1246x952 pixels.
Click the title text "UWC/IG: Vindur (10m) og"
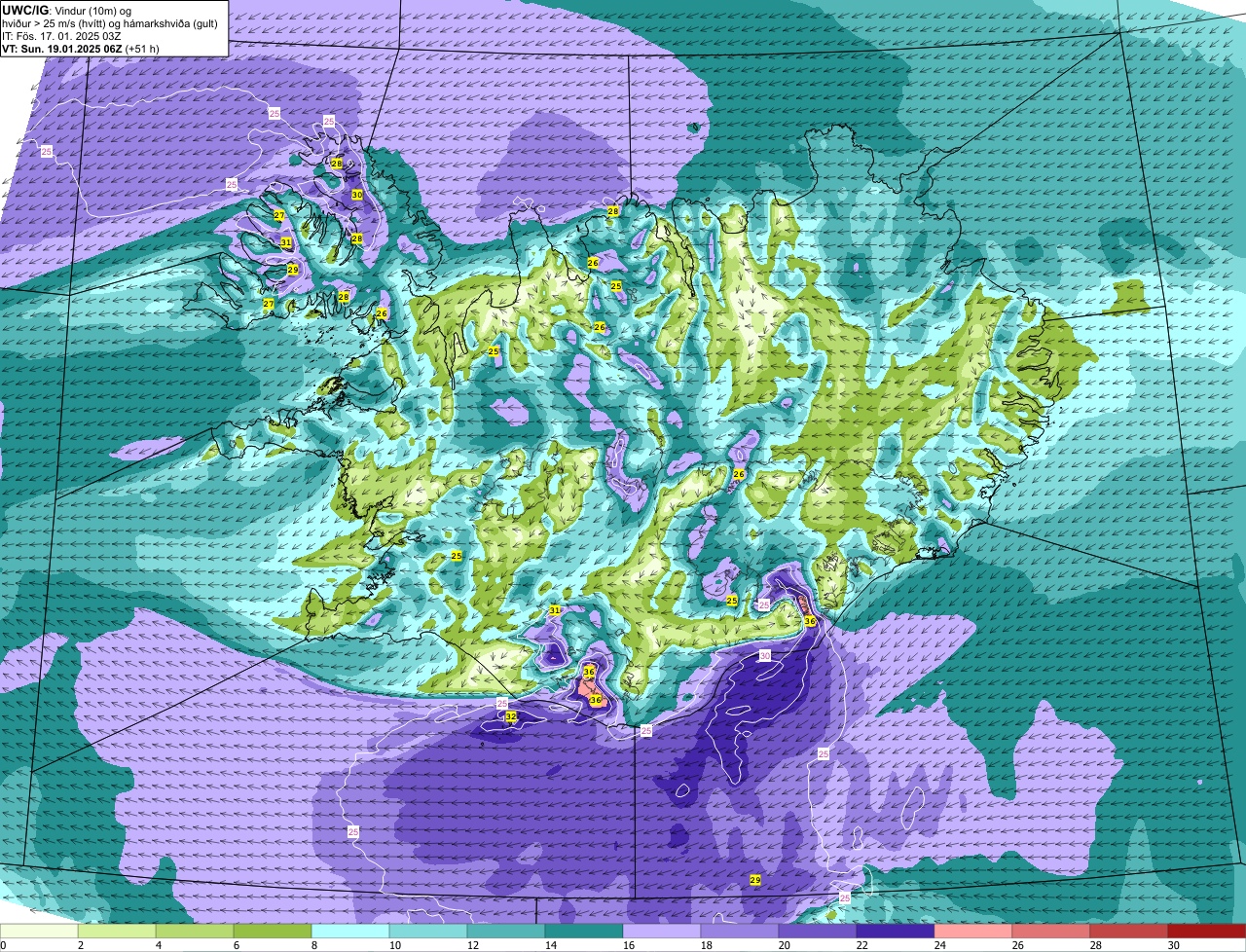coord(67,9)
